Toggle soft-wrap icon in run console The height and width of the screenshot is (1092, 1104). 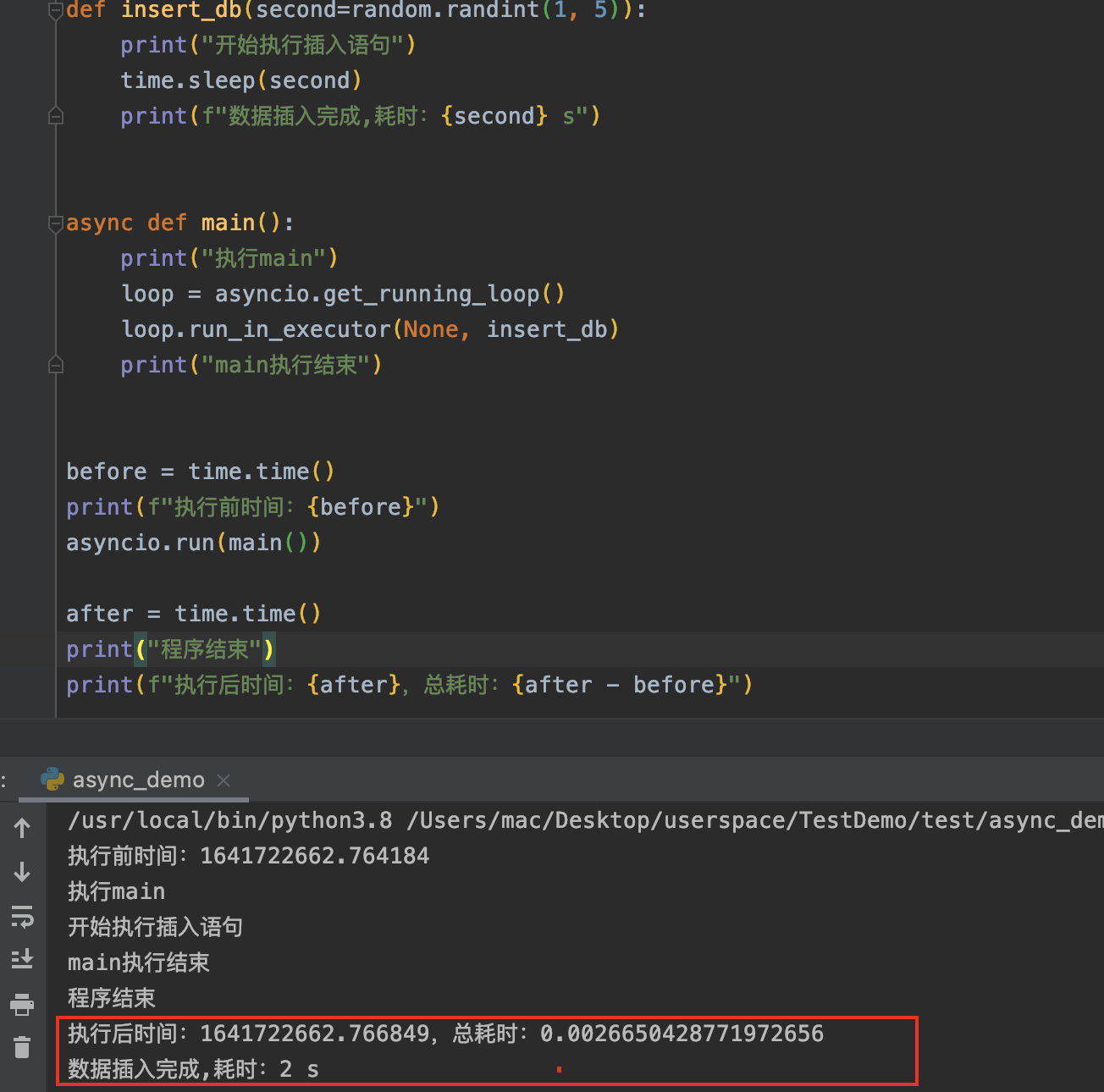coord(22,916)
